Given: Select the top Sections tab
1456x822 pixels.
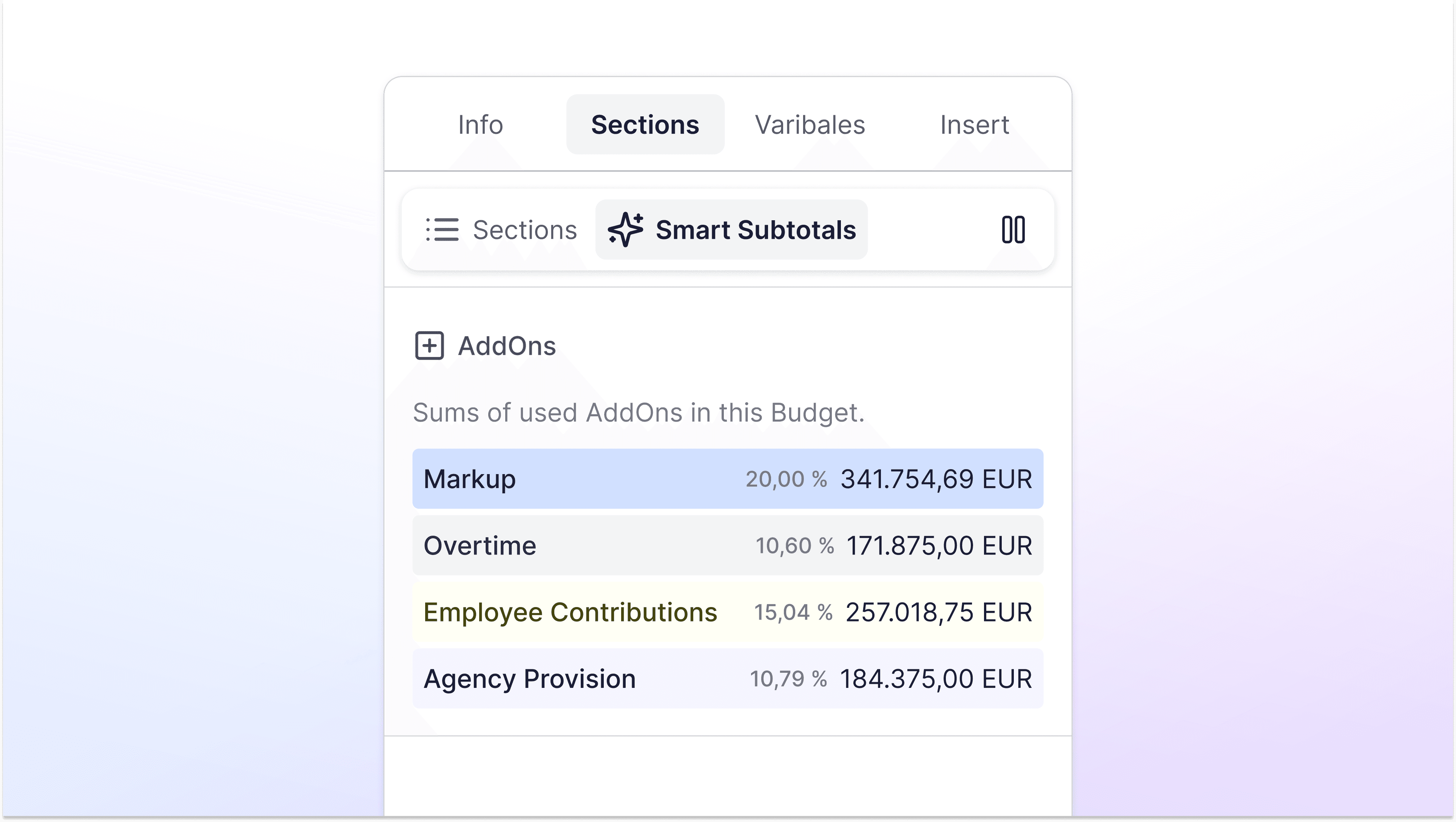Looking at the screenshot, I should 645,124.
